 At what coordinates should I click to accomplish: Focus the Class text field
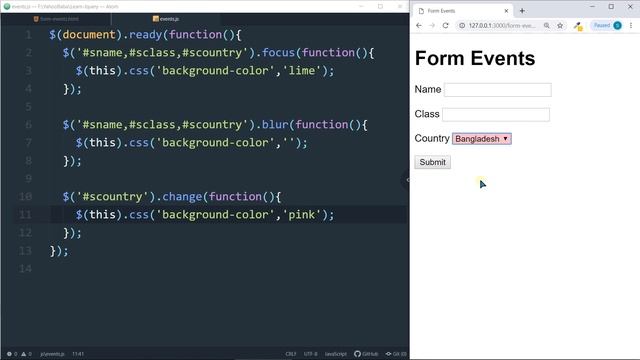[496, 114]
